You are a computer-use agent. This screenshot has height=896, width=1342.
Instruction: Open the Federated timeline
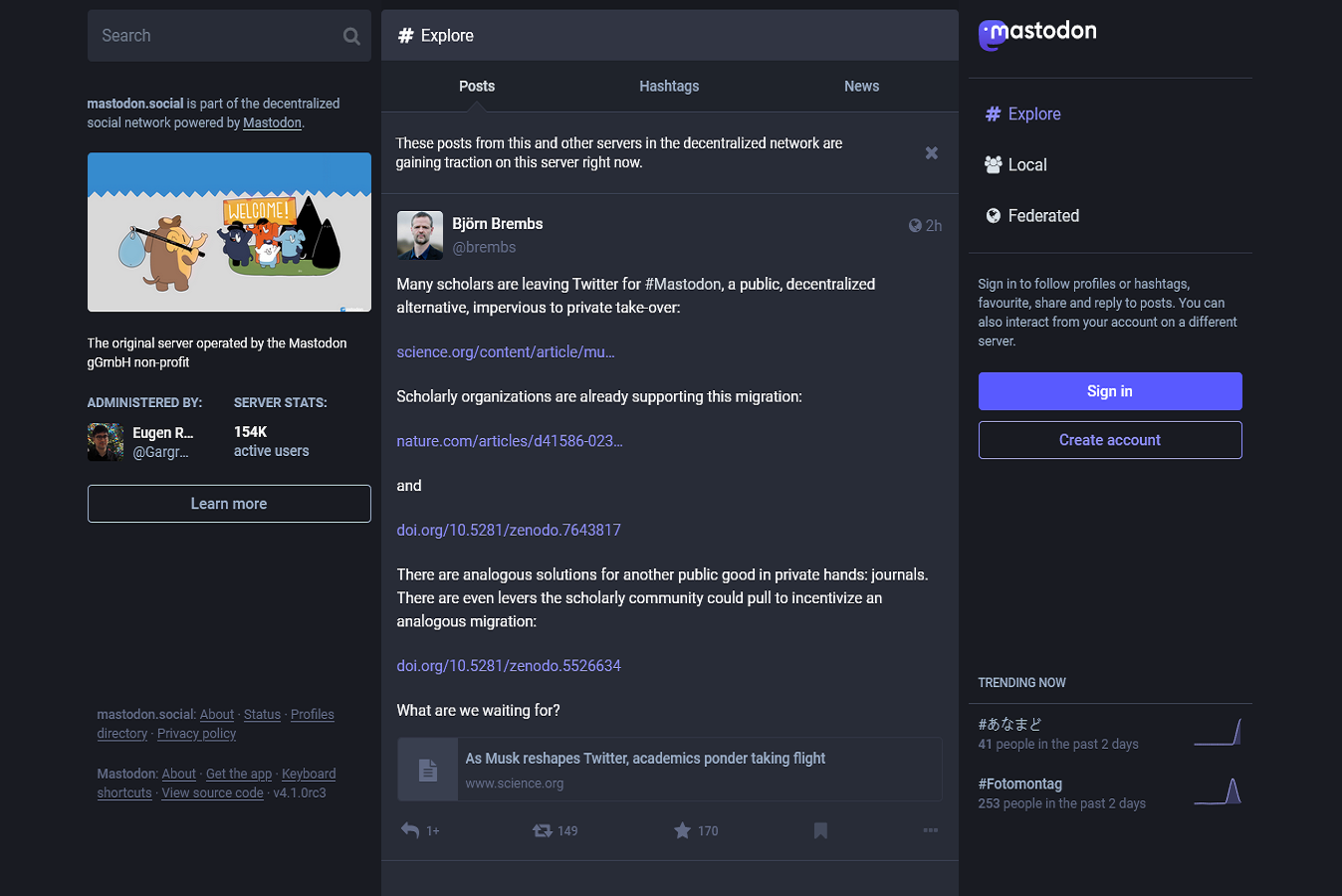[x=1031, y=216]
